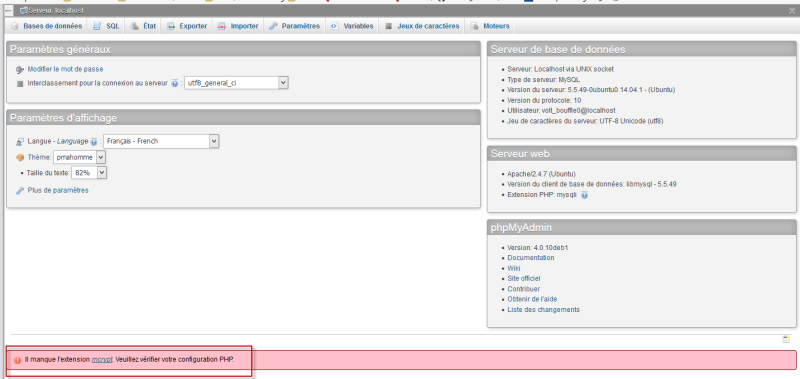
Task: Click the red error icon in the mcrypt warning
Action: pos(18,360)
